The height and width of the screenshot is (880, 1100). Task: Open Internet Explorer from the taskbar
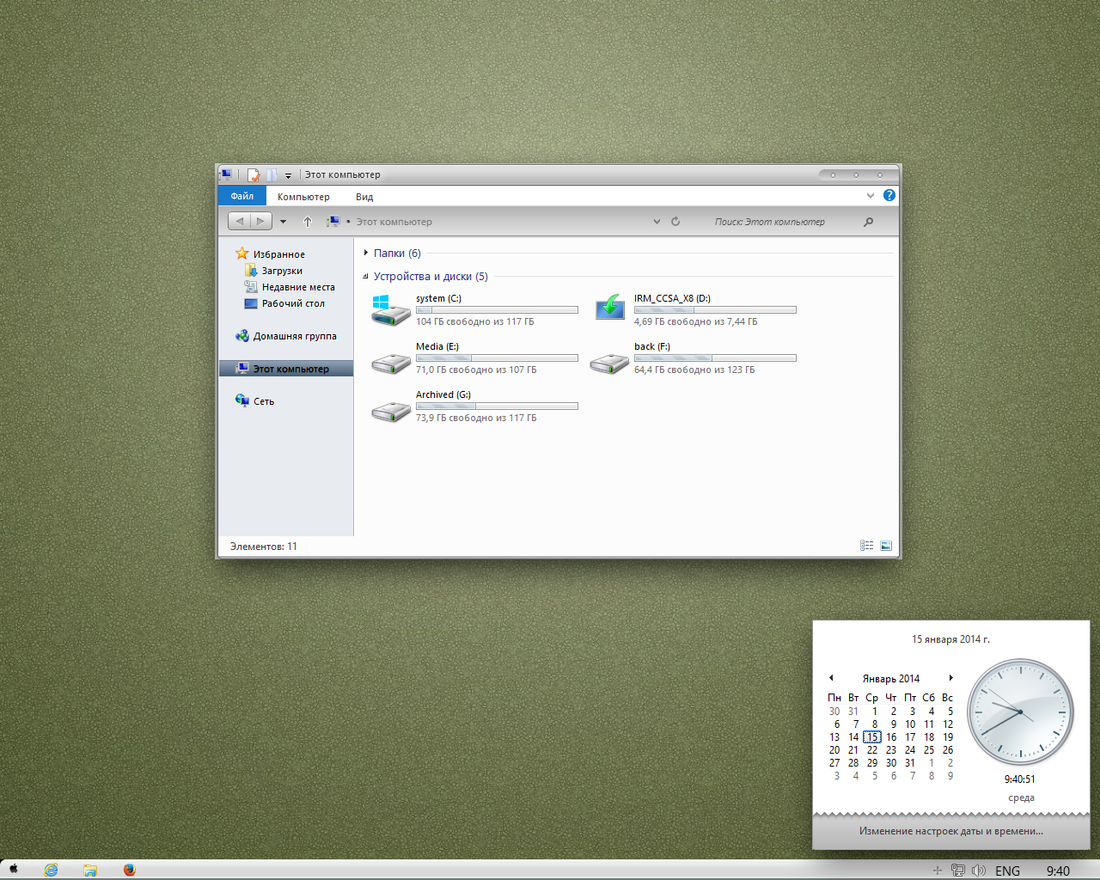click(x=51, y=869)
